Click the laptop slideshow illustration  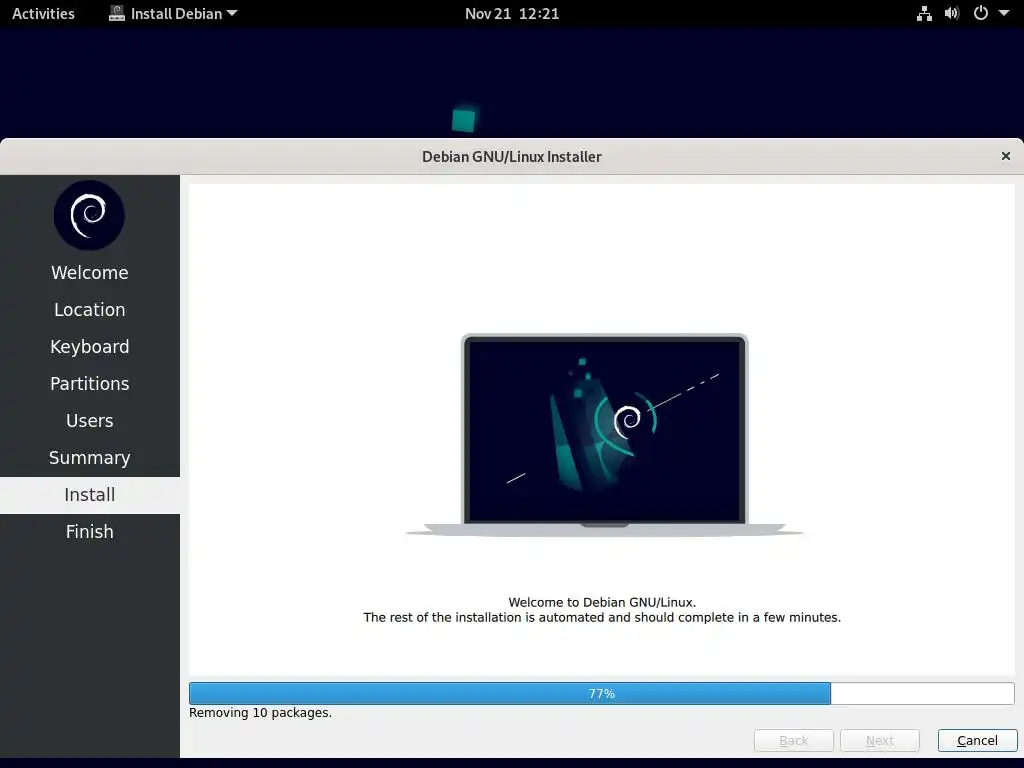click(604, 435)
